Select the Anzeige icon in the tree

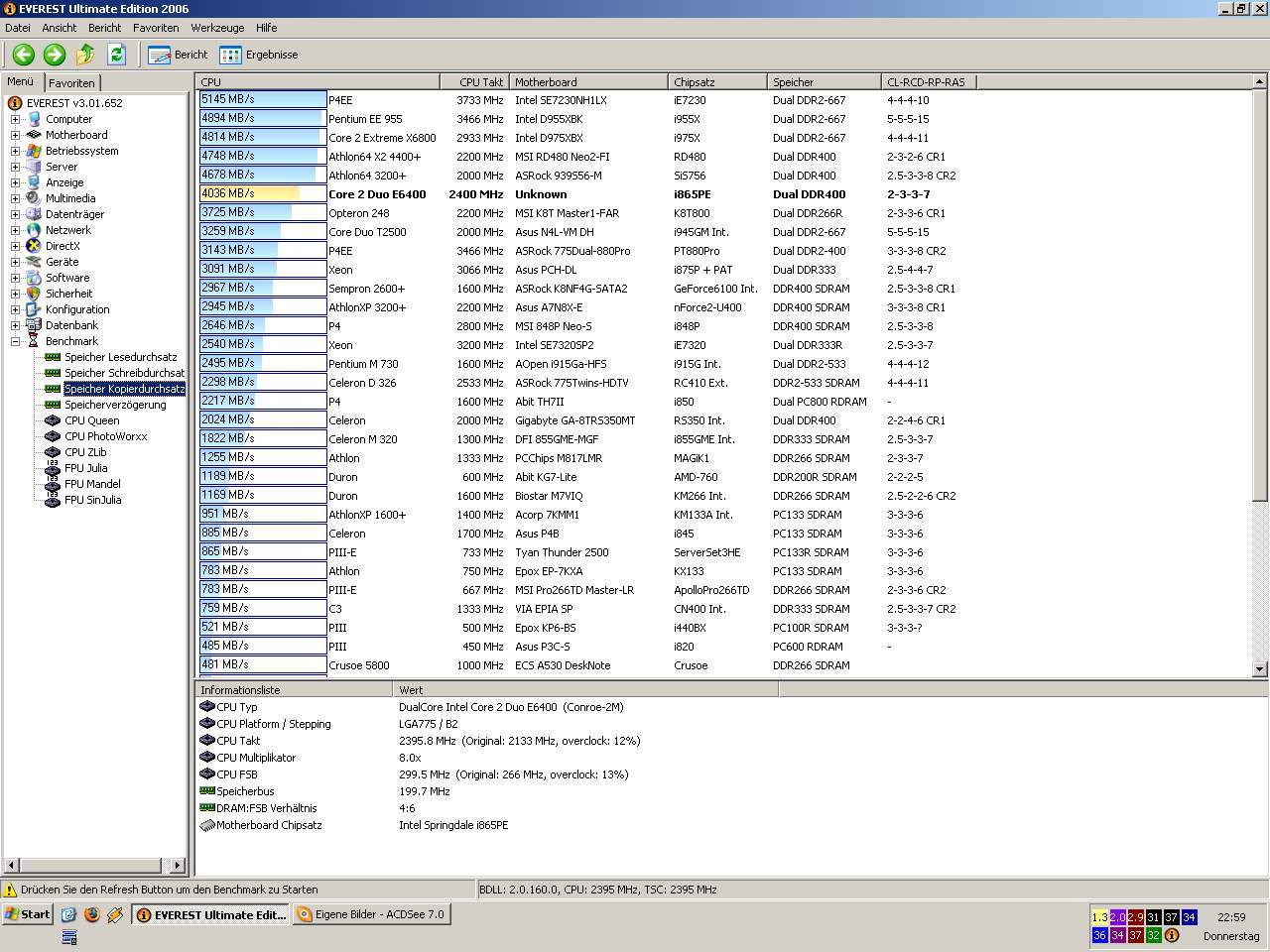click(34, 182)
